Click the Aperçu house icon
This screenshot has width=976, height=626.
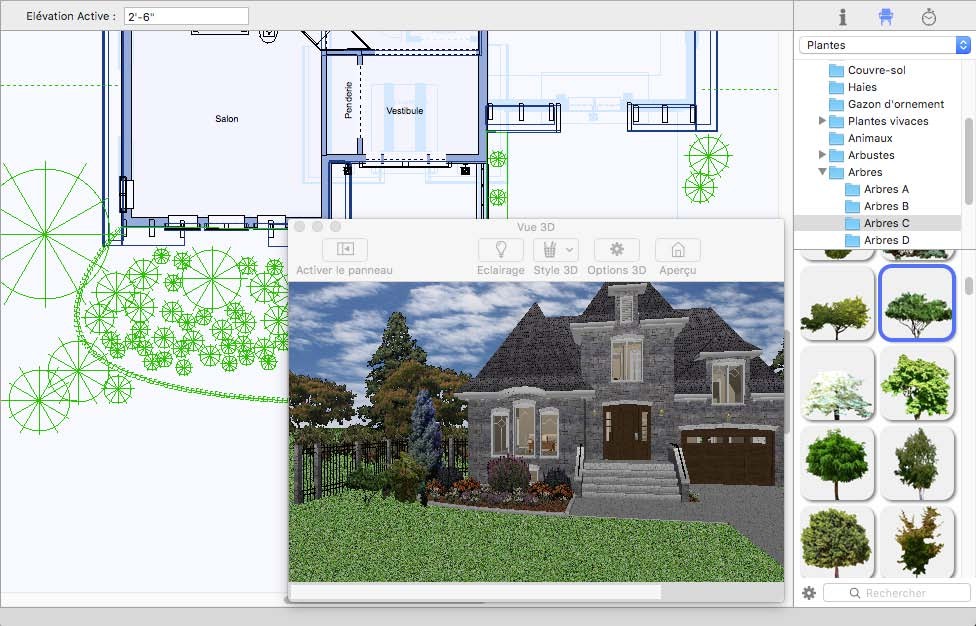pos(677,250)
